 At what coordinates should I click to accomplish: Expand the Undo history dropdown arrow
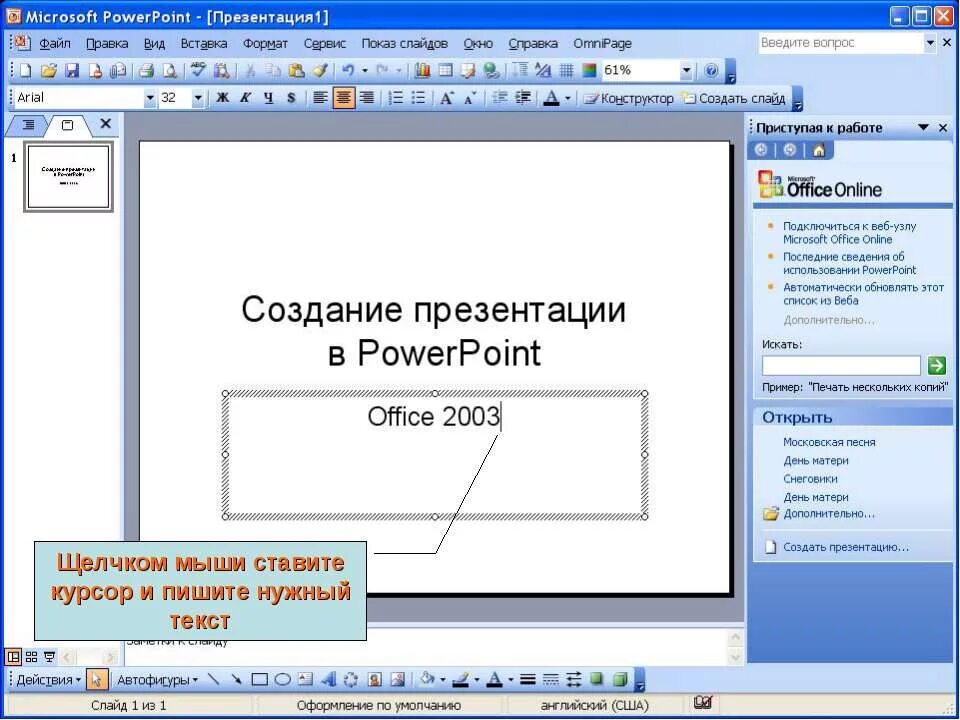(x=365, y=70)
